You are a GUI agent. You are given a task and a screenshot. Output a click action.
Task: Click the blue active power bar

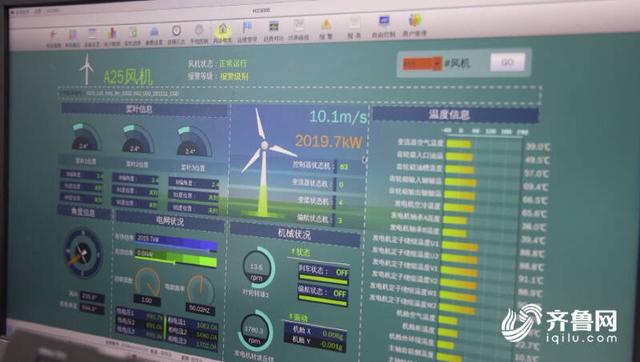pos(176,242)
